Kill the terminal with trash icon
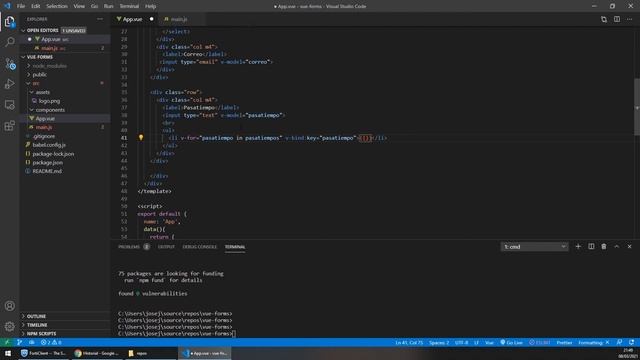The image size is (640, 360). coord(604,247)
